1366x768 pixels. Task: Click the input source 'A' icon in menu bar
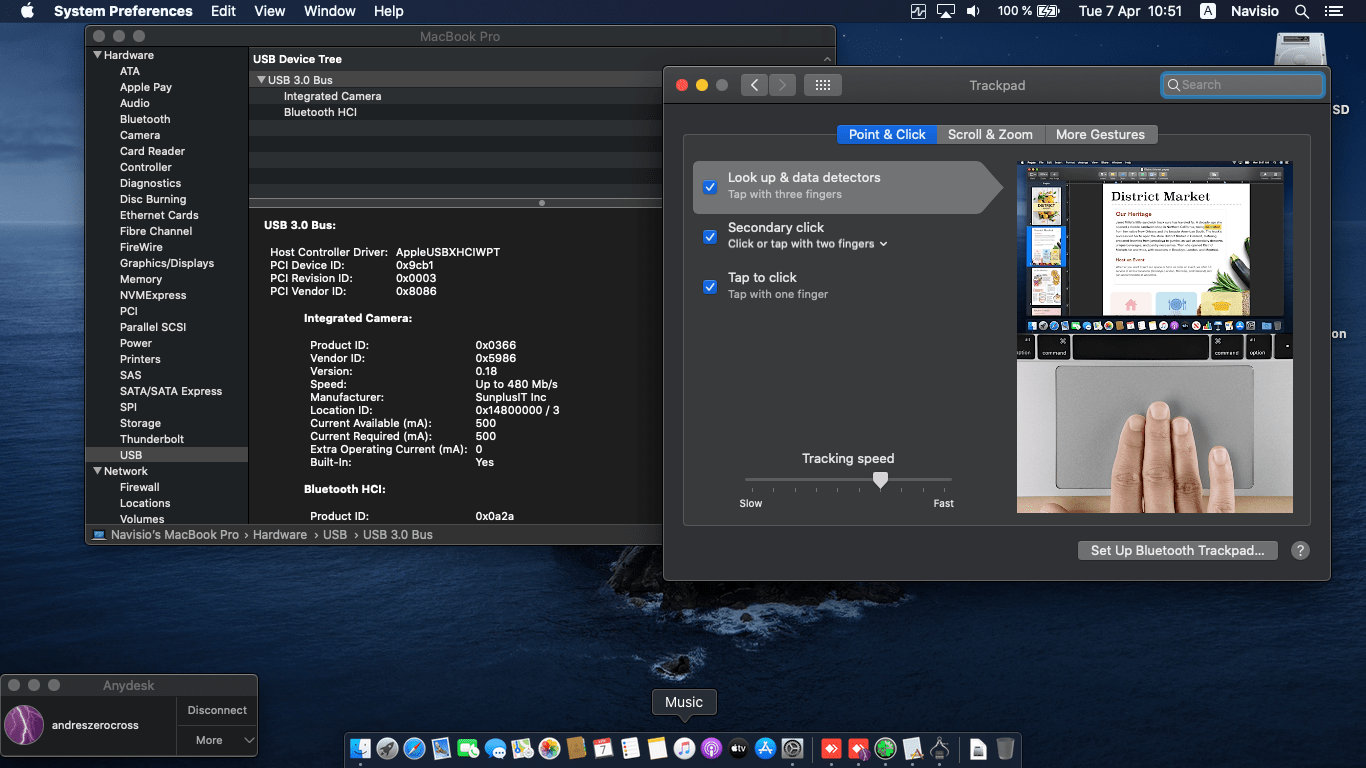pos(1208,11)
